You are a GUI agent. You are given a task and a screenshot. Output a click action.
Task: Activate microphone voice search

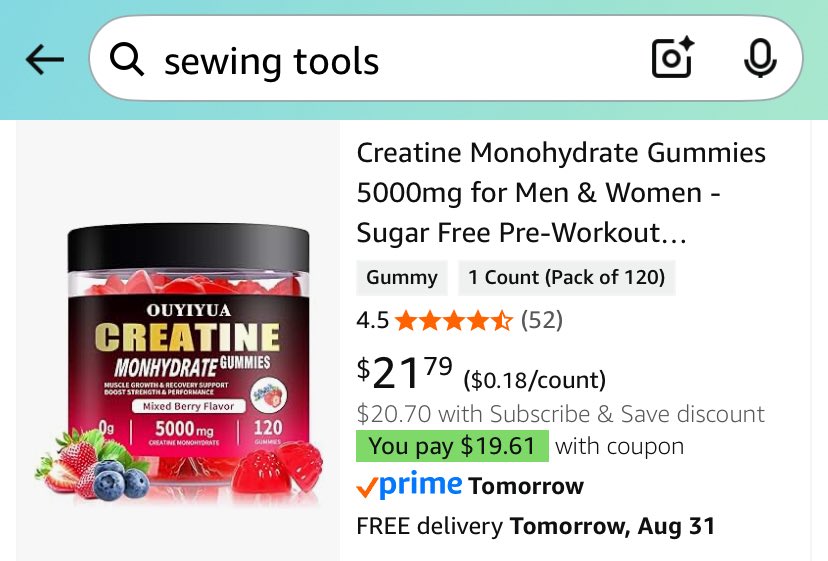point(760,59)
